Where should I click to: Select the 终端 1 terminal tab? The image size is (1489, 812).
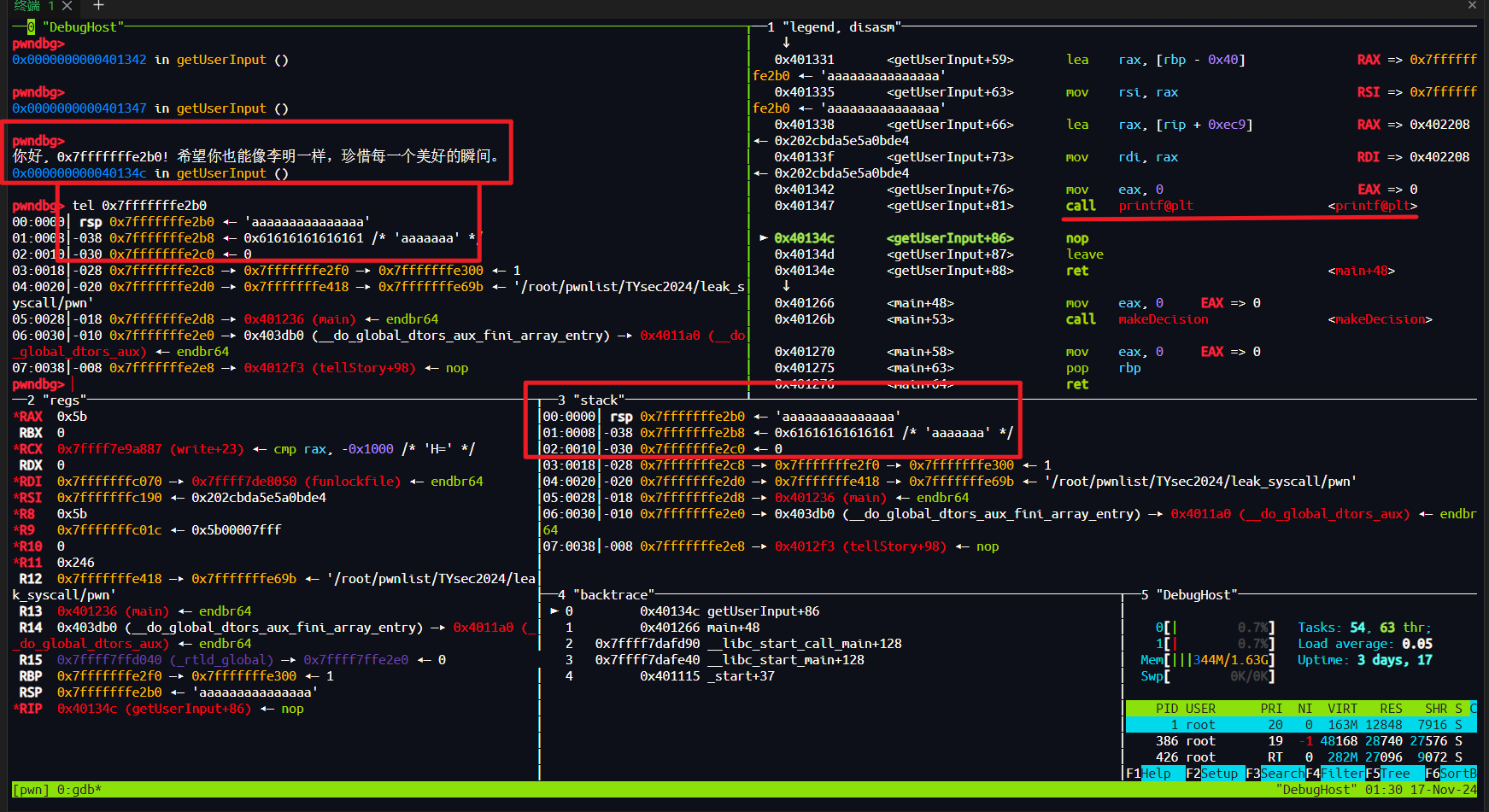[x=34, y=5]
